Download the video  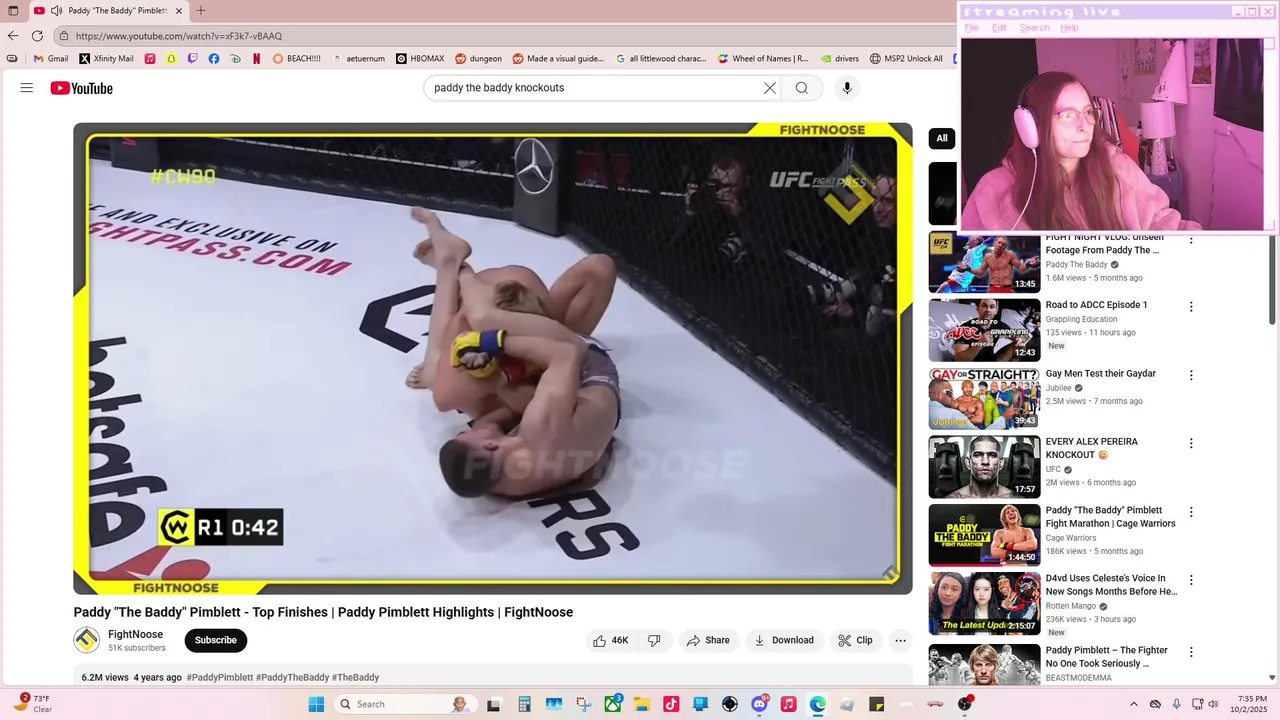point(783,640)
